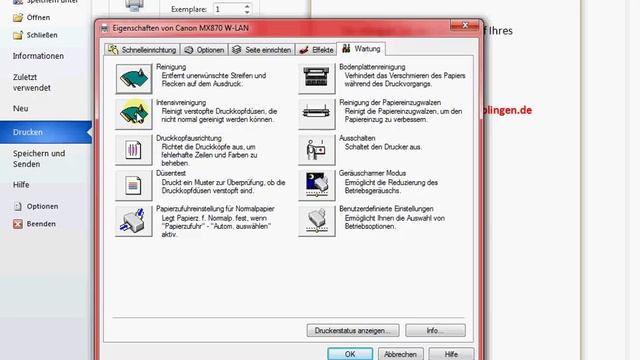Click Reinigung der Papiereinzugwalzen label text

[x=390, y=103]
